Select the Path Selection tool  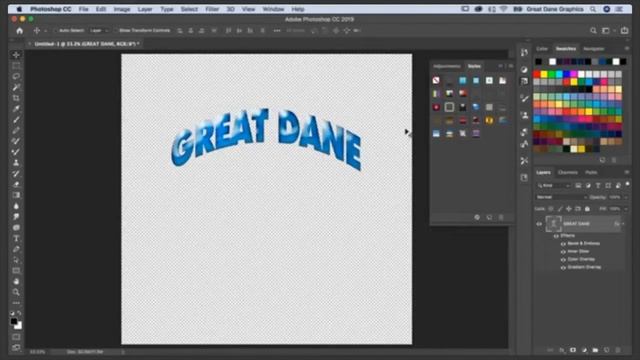point(16,260)
